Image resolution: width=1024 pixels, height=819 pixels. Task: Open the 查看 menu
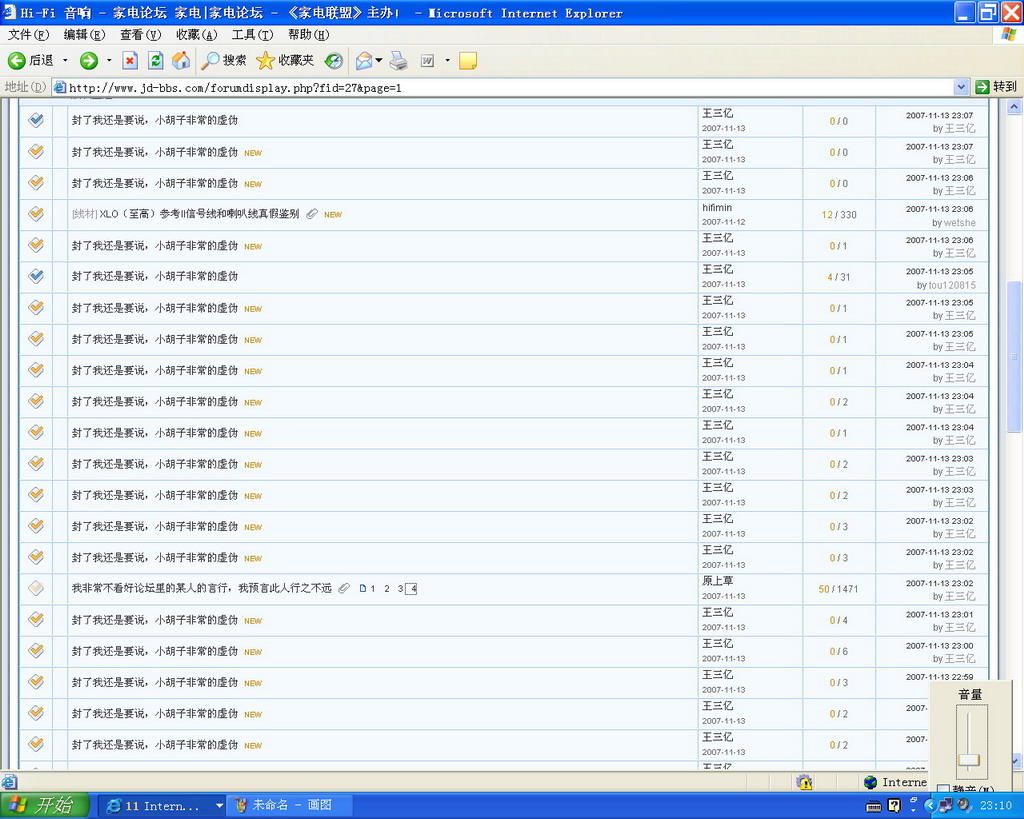(140, 35)
